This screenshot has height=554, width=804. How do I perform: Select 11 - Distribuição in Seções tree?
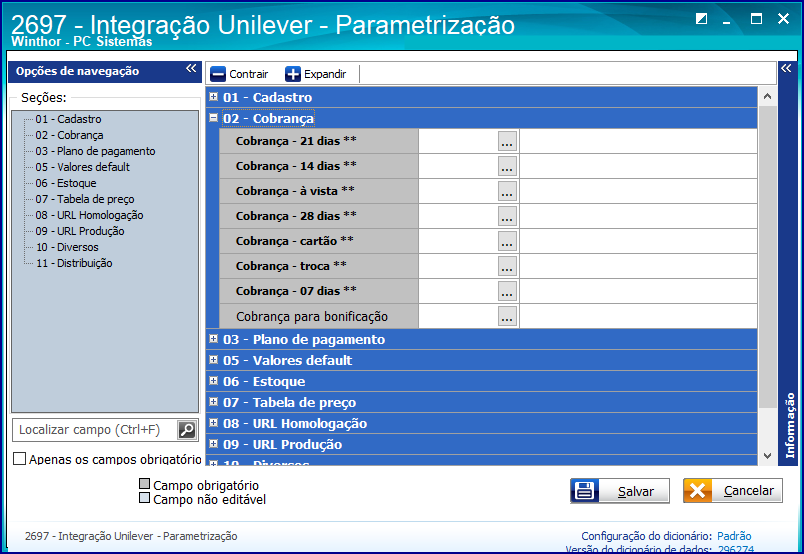74,263
